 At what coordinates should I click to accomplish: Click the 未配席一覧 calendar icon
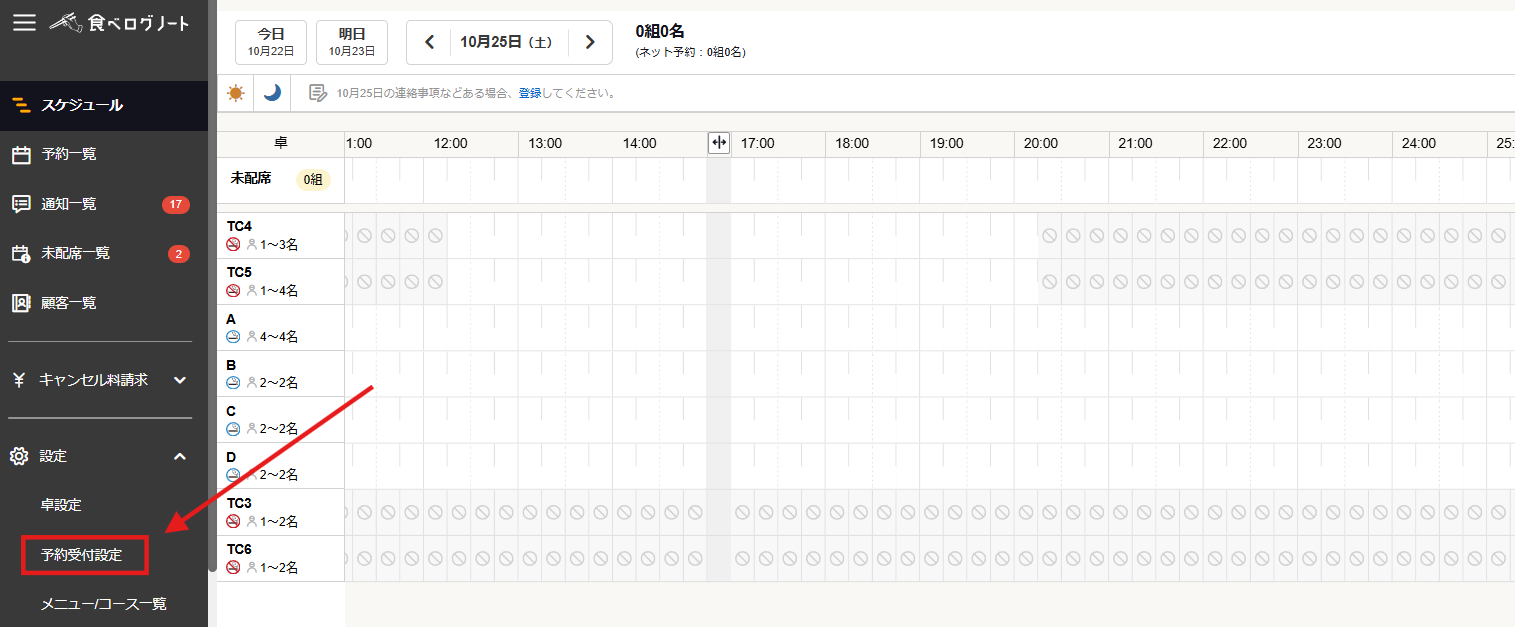(x=21, y=253)
